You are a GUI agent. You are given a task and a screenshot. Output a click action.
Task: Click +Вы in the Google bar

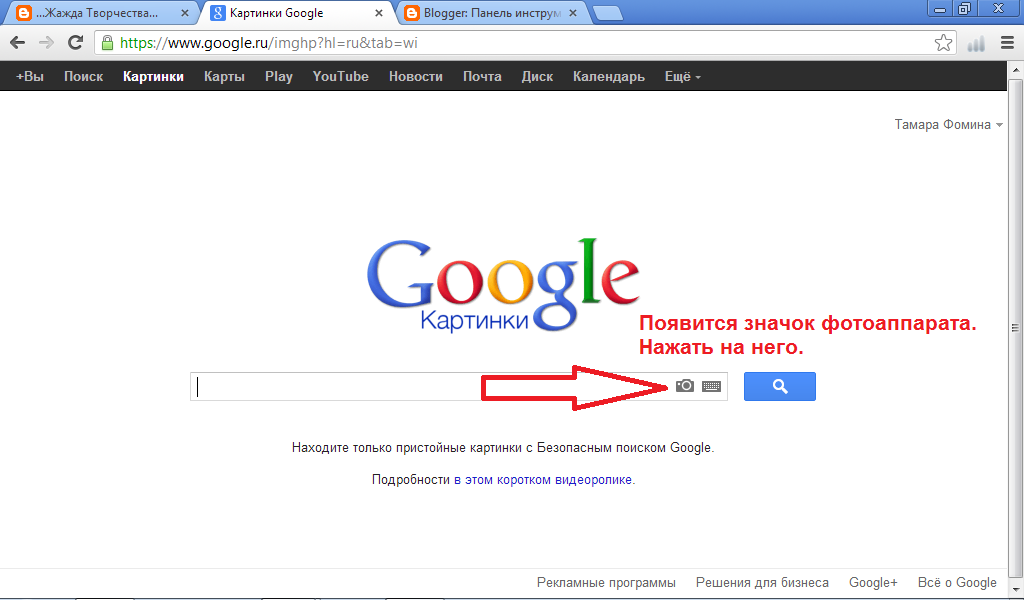pos(30,76)
